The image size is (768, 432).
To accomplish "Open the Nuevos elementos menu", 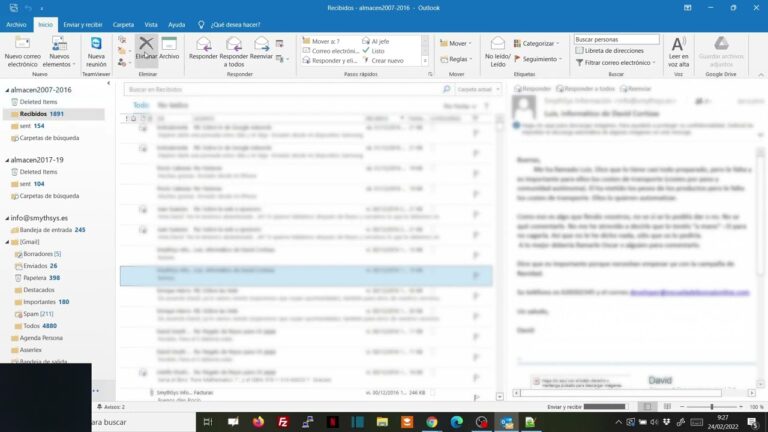I will [59, 51].
